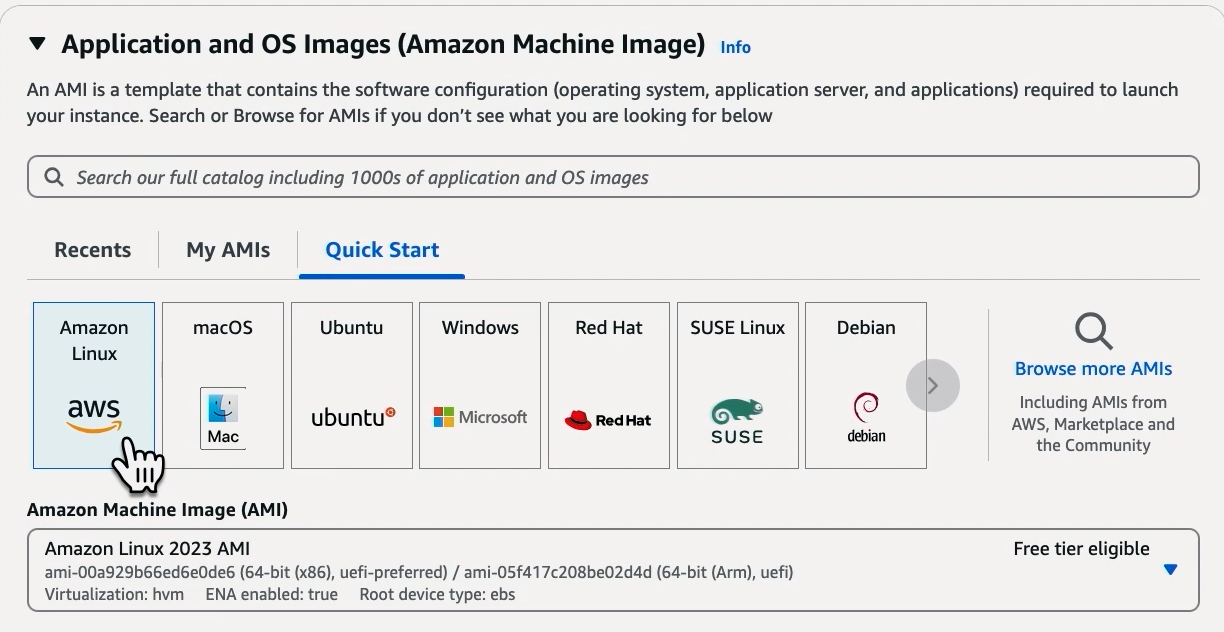
Task: Click the Amazon Linux 2023 AMI selection box
Action: (600, 570)
